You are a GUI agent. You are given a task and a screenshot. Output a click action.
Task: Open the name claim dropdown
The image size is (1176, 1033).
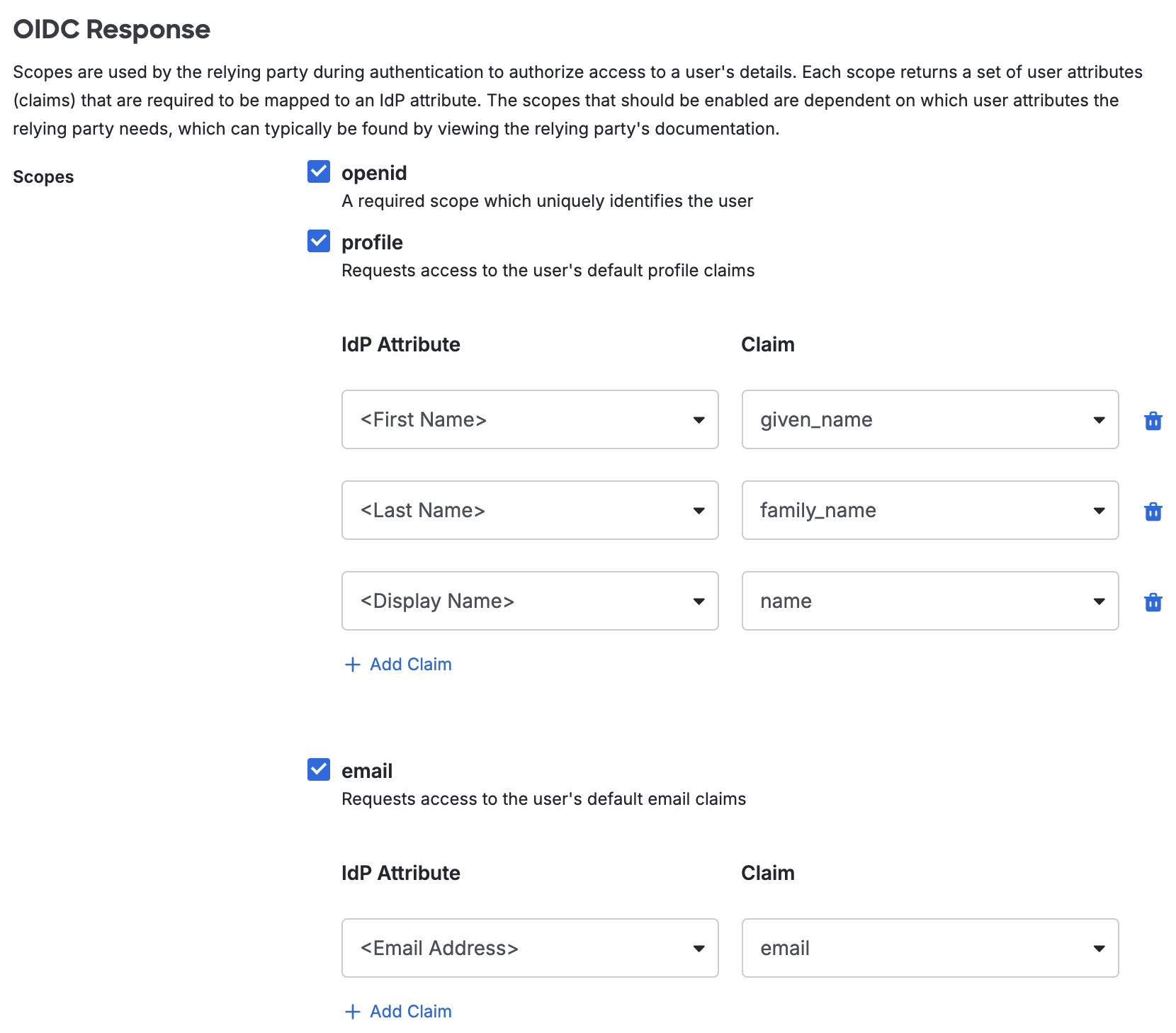1099,602
